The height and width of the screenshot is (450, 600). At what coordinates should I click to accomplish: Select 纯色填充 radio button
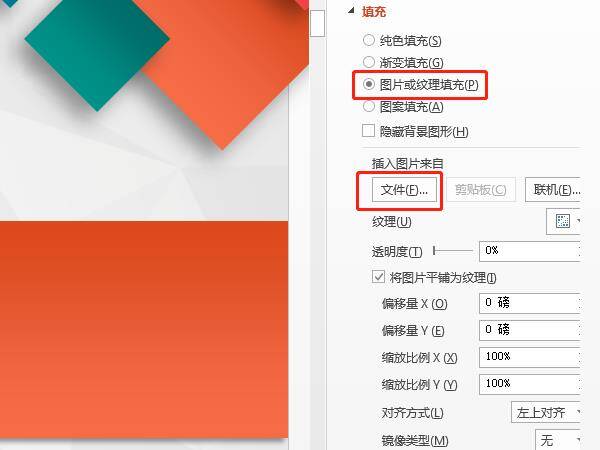[x=368, y=40]
